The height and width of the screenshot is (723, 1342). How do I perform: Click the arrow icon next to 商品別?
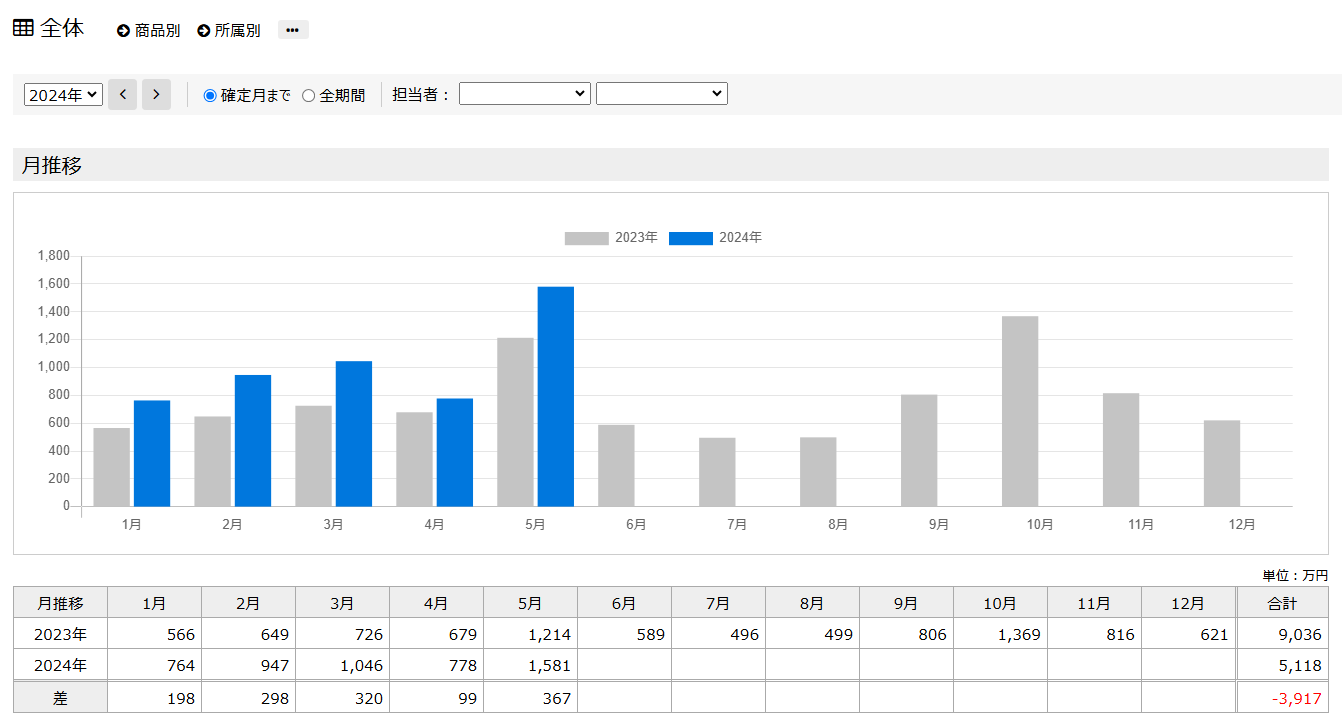[124, 31]
